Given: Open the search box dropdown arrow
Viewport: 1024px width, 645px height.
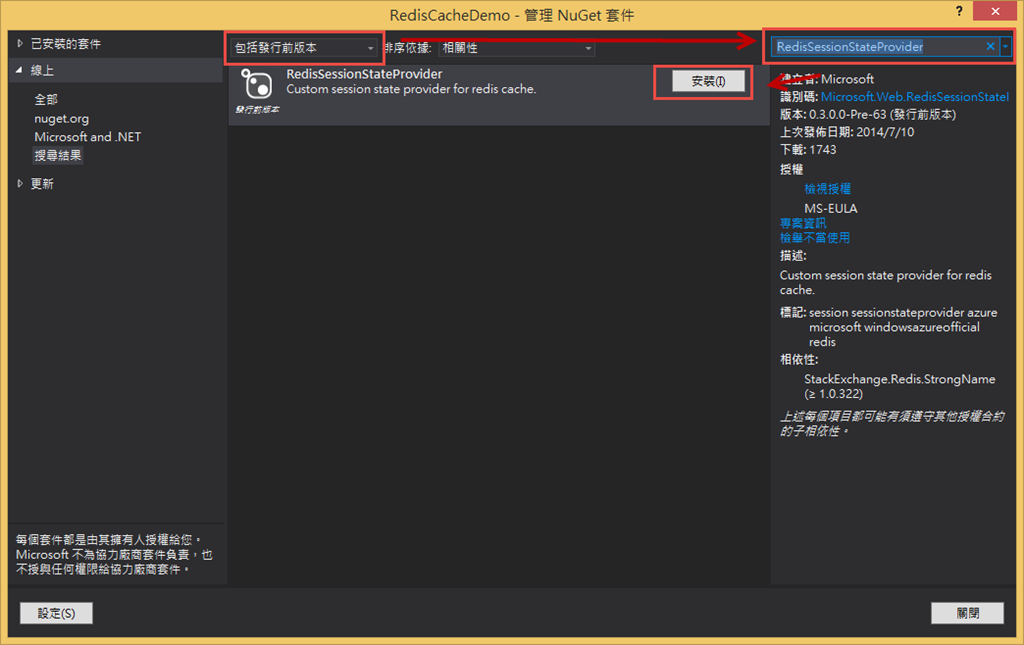Looking at the screenshot, I should [1006, 46].
